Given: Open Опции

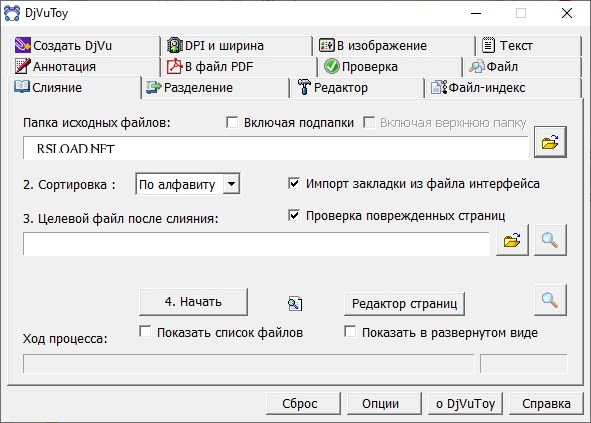Looking at the screenshot, I should point(384,403).
